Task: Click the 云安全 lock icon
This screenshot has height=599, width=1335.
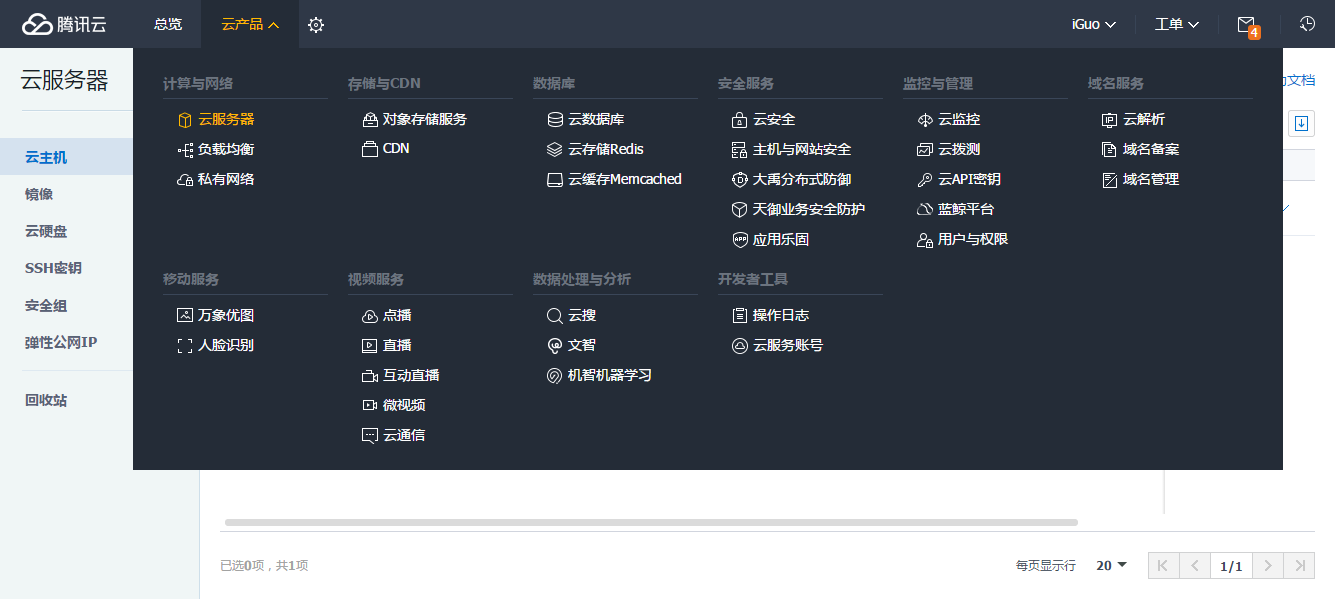Action: click(739, 119)
